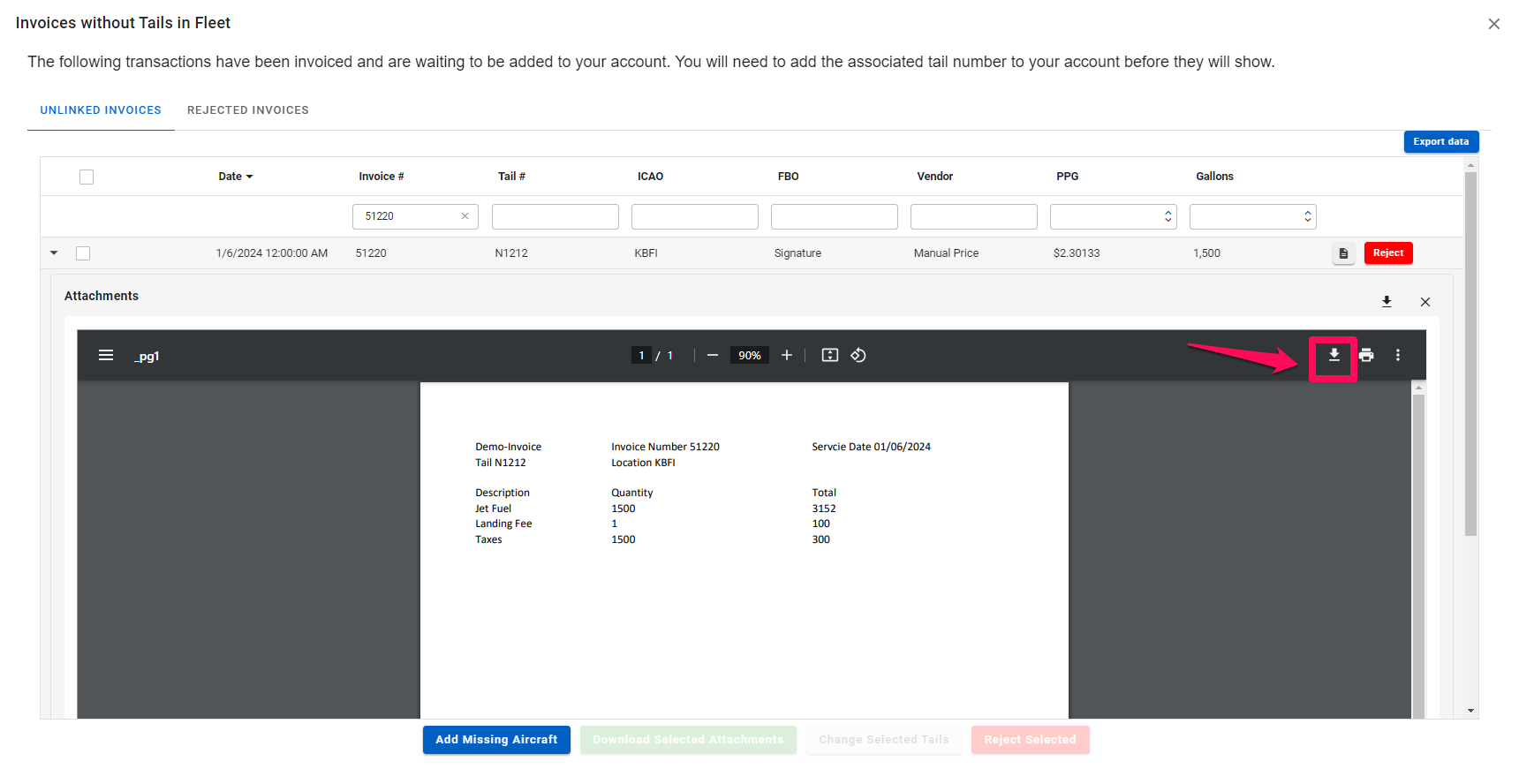Click the 1,500 gallons cell

tap(1206, 253)
